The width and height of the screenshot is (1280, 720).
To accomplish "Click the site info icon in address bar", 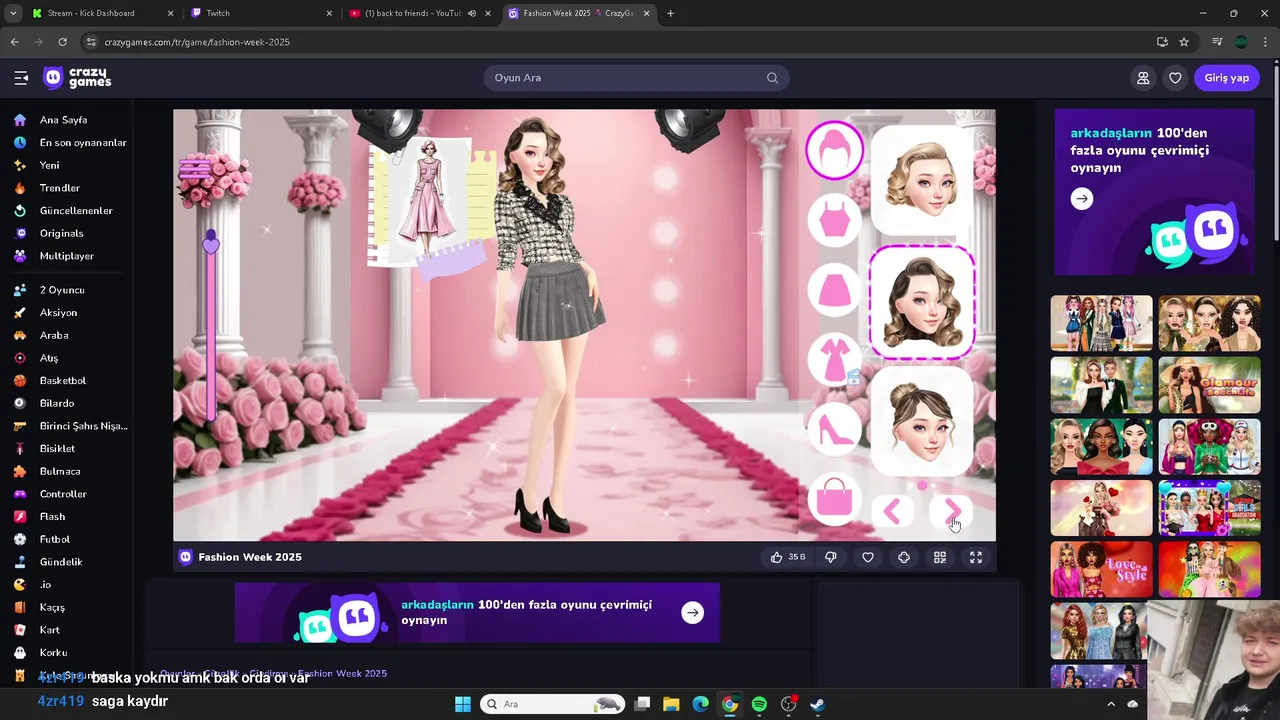I will pyautogui.click(x=91, y=42).
